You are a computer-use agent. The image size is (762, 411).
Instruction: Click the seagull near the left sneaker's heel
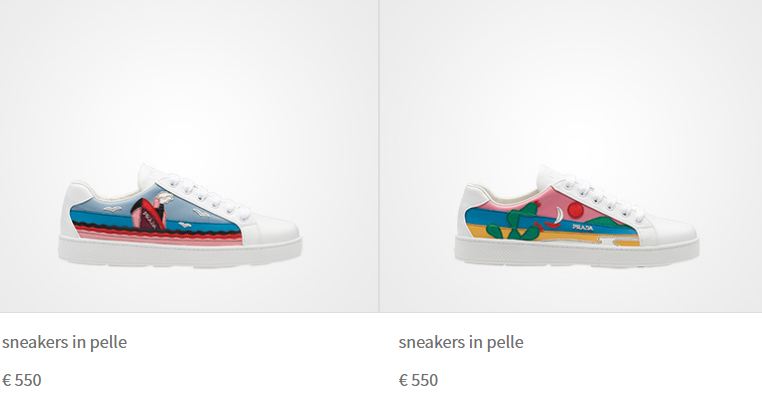pos(112,209)
